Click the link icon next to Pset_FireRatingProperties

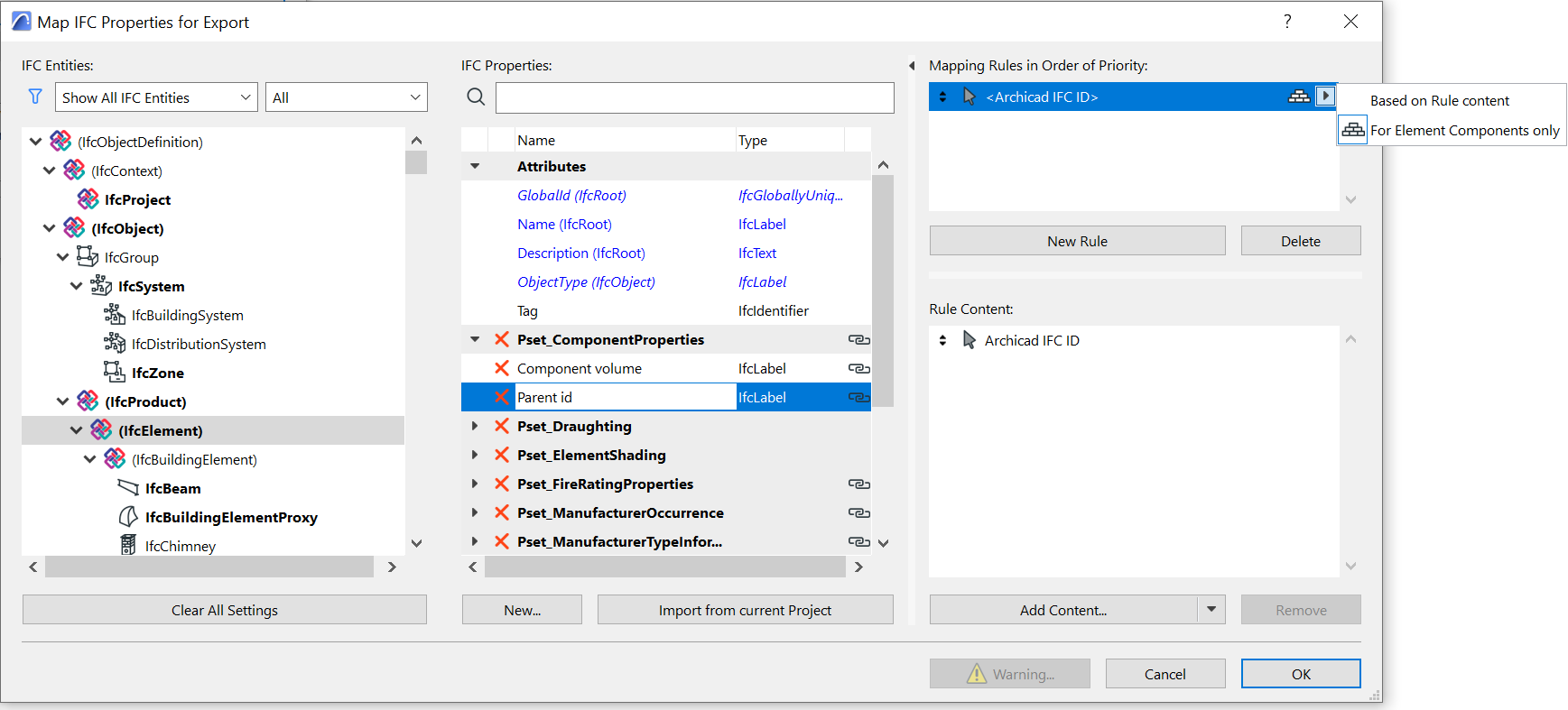(858, 484)
